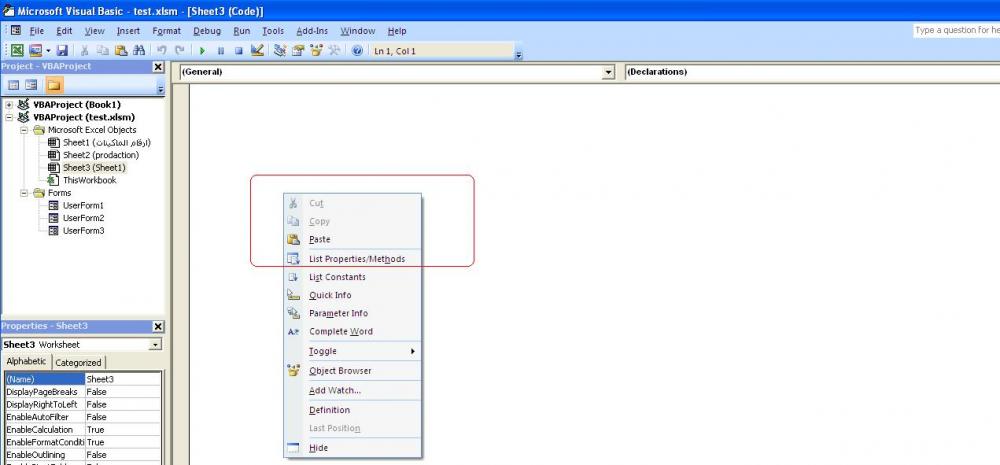Open the Insert menu
1000x465 pixels.
pyautogui.click(x=128, y=31)
